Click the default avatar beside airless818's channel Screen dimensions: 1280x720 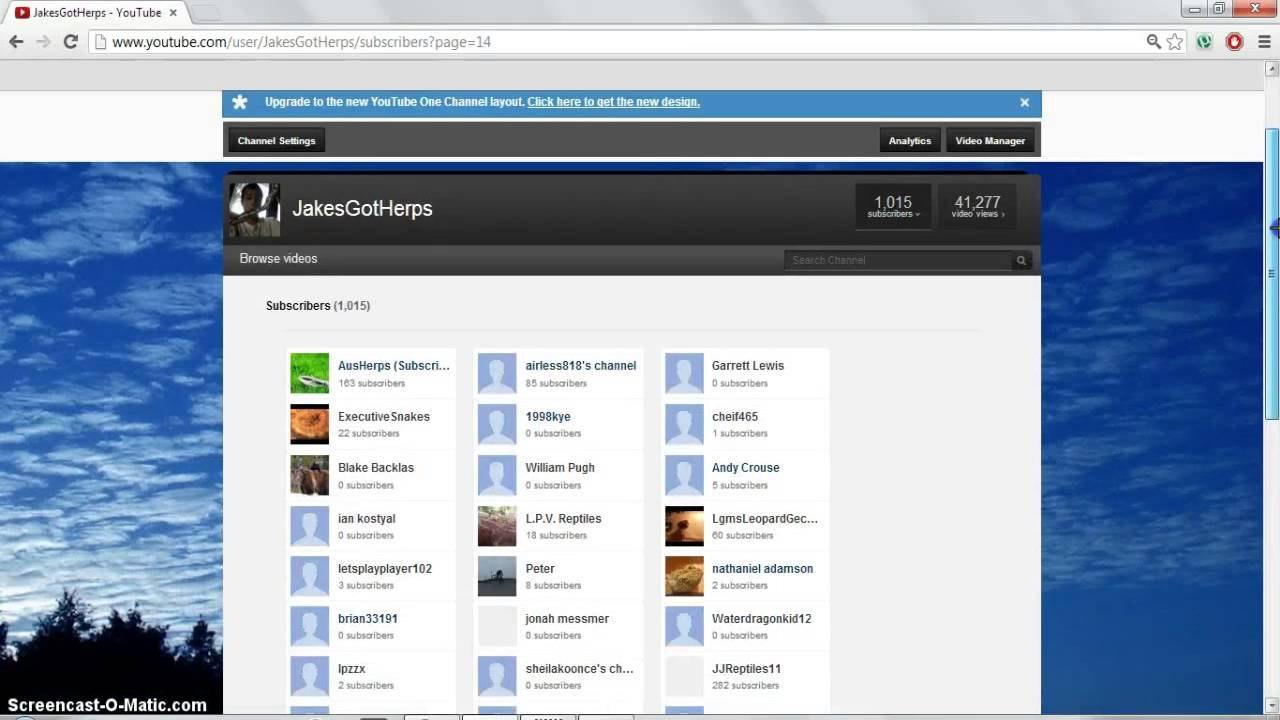497,373
